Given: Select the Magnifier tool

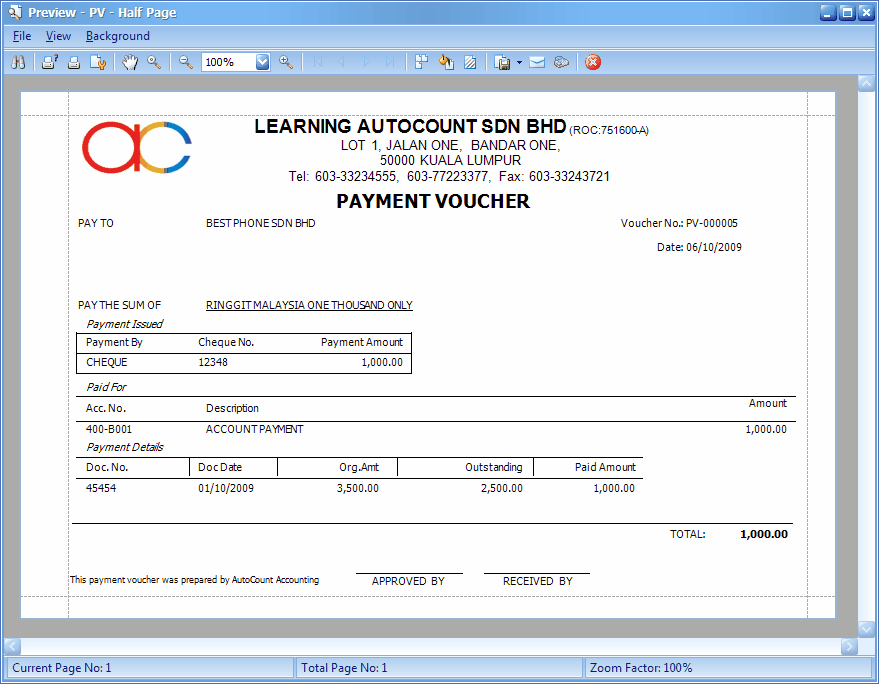Looking at the screenshot, I should [154, 62].
